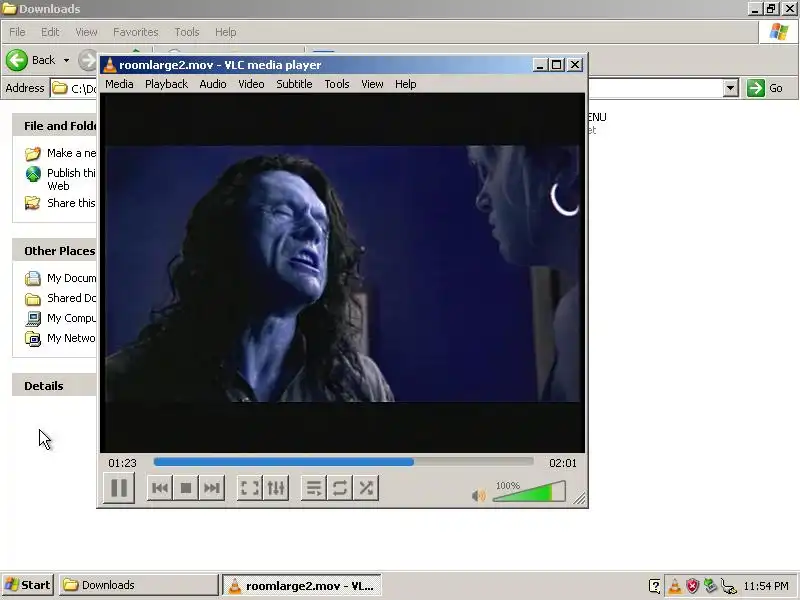Open the Explorer Edit menu
Image resolution: width=800 pixels, height=600 pixels.
tap(50, 32)
